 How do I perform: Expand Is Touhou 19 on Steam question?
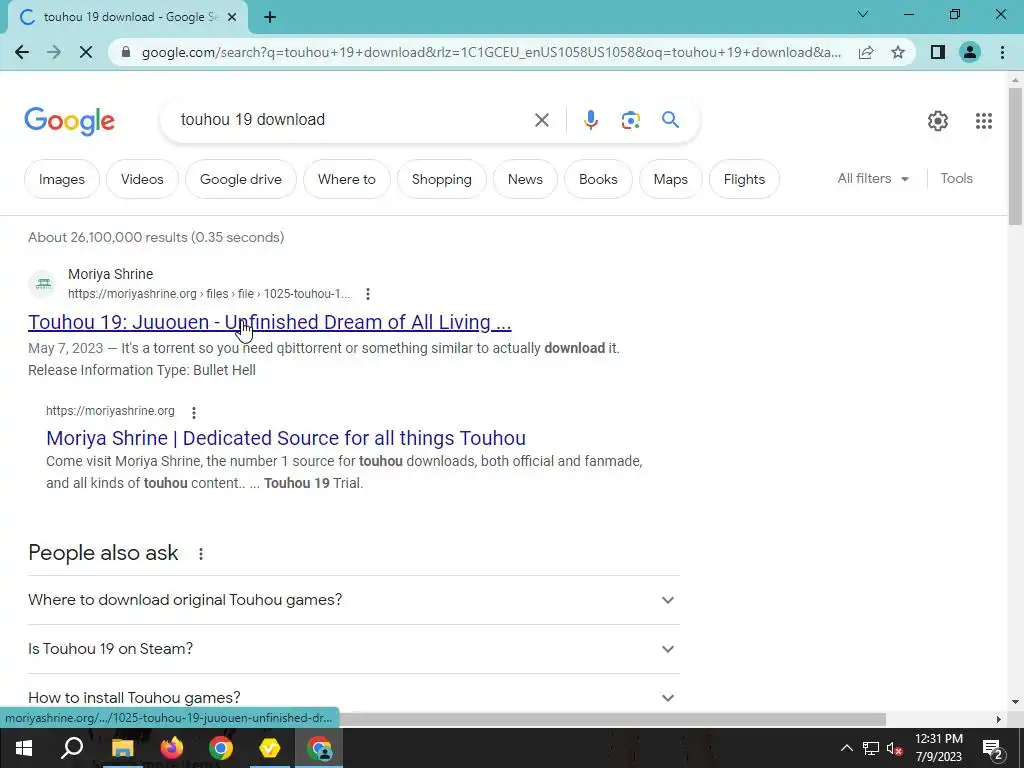coord(353,648)
